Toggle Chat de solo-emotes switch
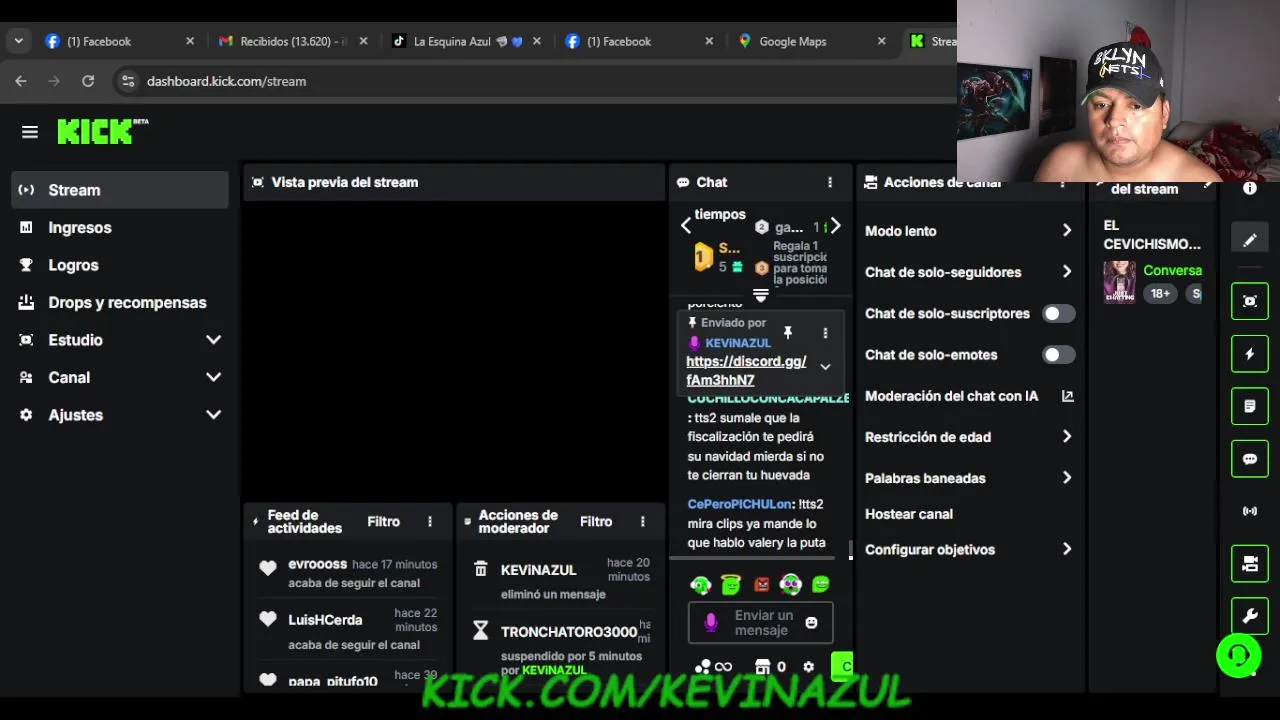1280x720 pixels. (x=1058, y=355)
